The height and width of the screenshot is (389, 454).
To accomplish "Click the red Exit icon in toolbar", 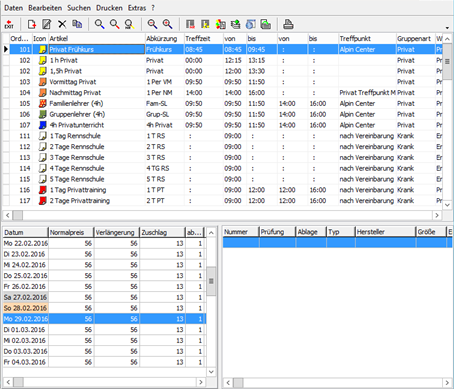I will click(x=9, y=24).
